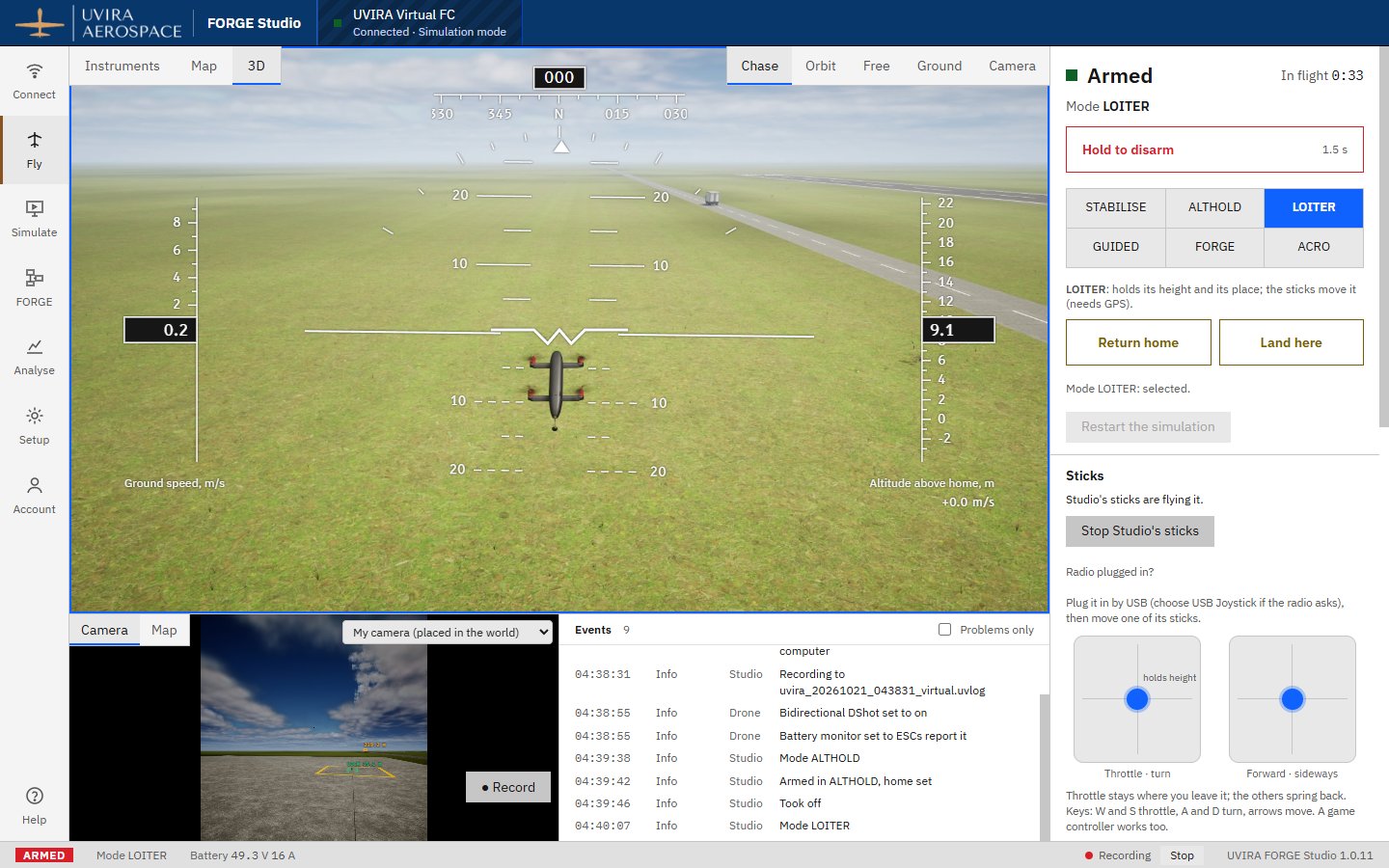Viewport: 1389px width, 868px height.
Task: Select the Free camera view tab
Action: click(877, 66)
